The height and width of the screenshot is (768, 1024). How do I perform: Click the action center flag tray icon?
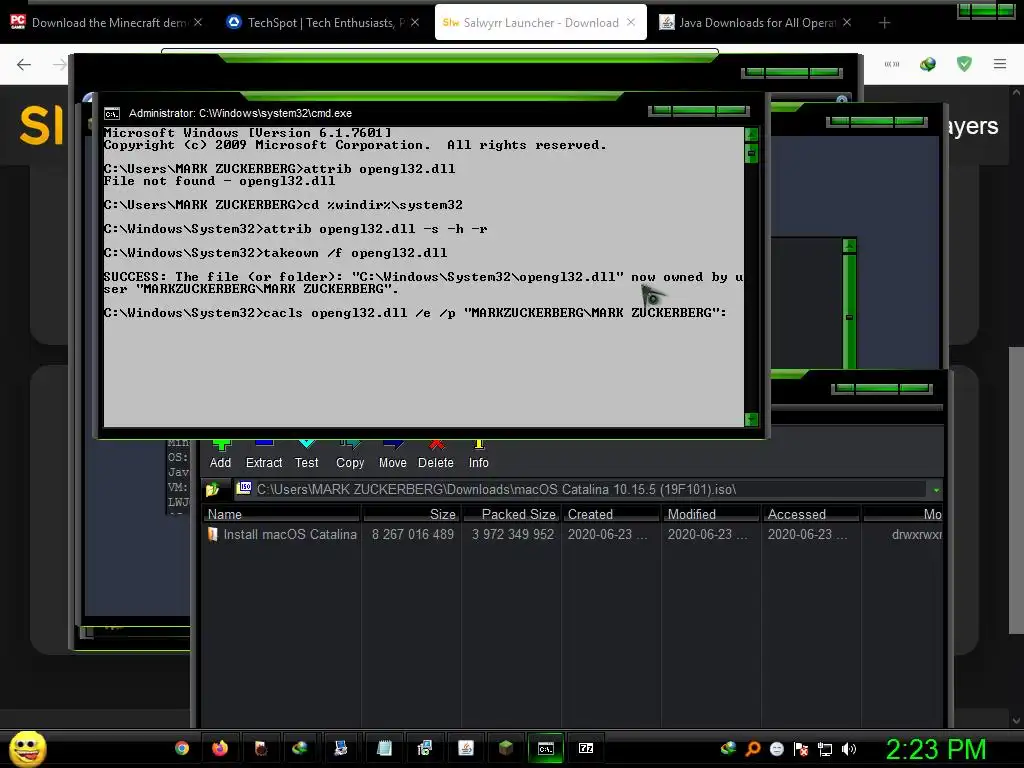point(801,749)
